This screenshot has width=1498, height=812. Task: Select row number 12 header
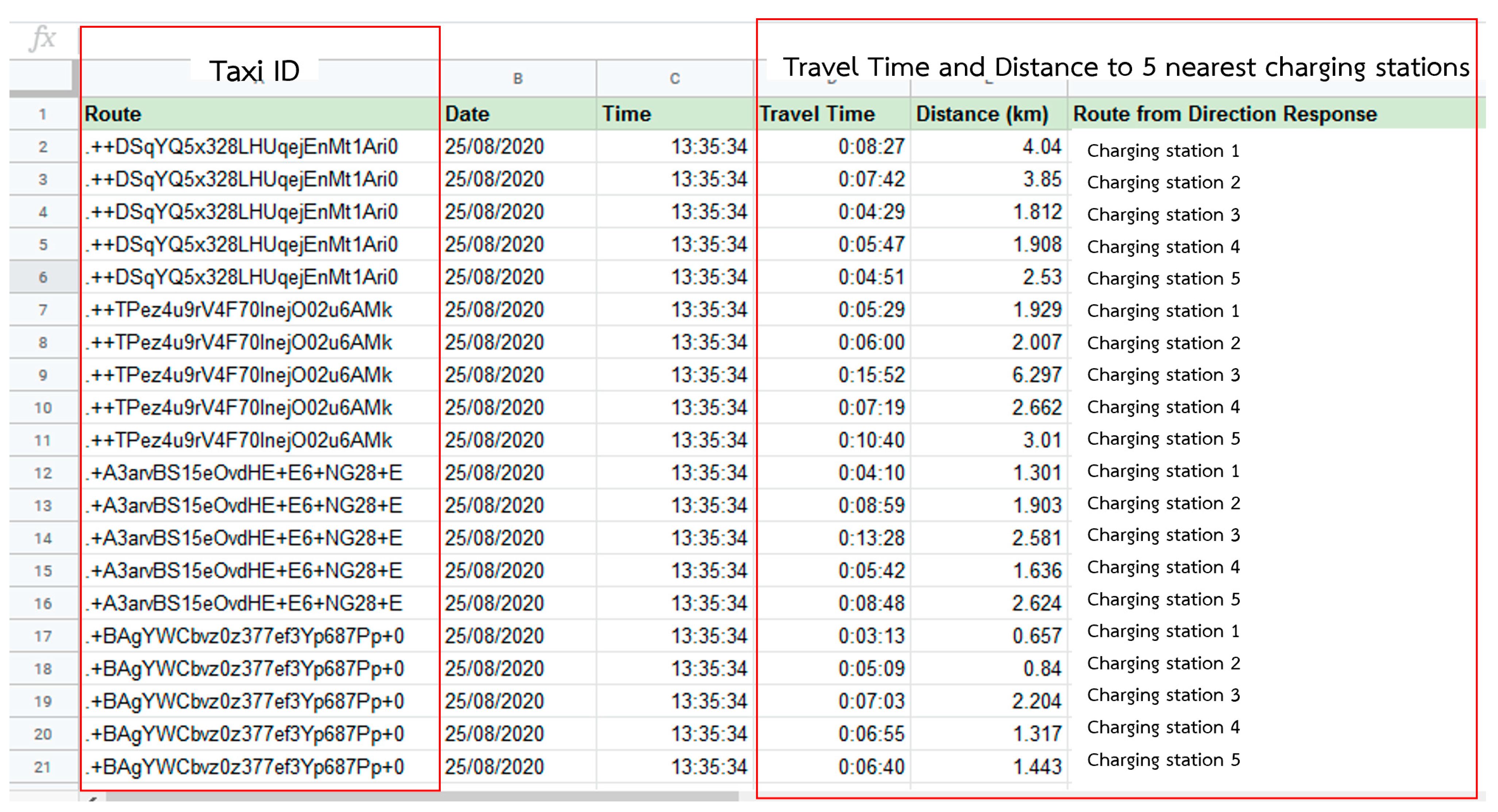[x=43, y=473]
